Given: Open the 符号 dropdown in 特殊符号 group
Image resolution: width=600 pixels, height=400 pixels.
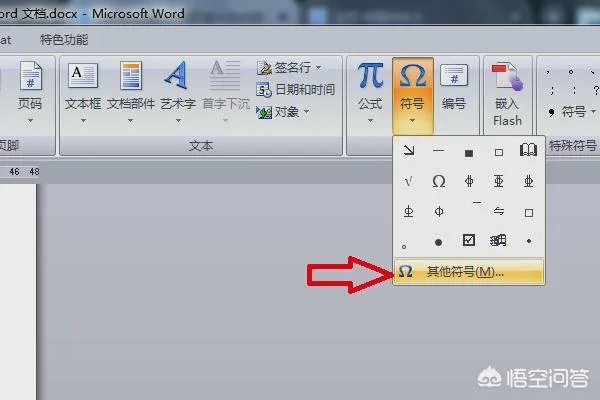Looking at the screenshot, I should [x=570, y=111].
